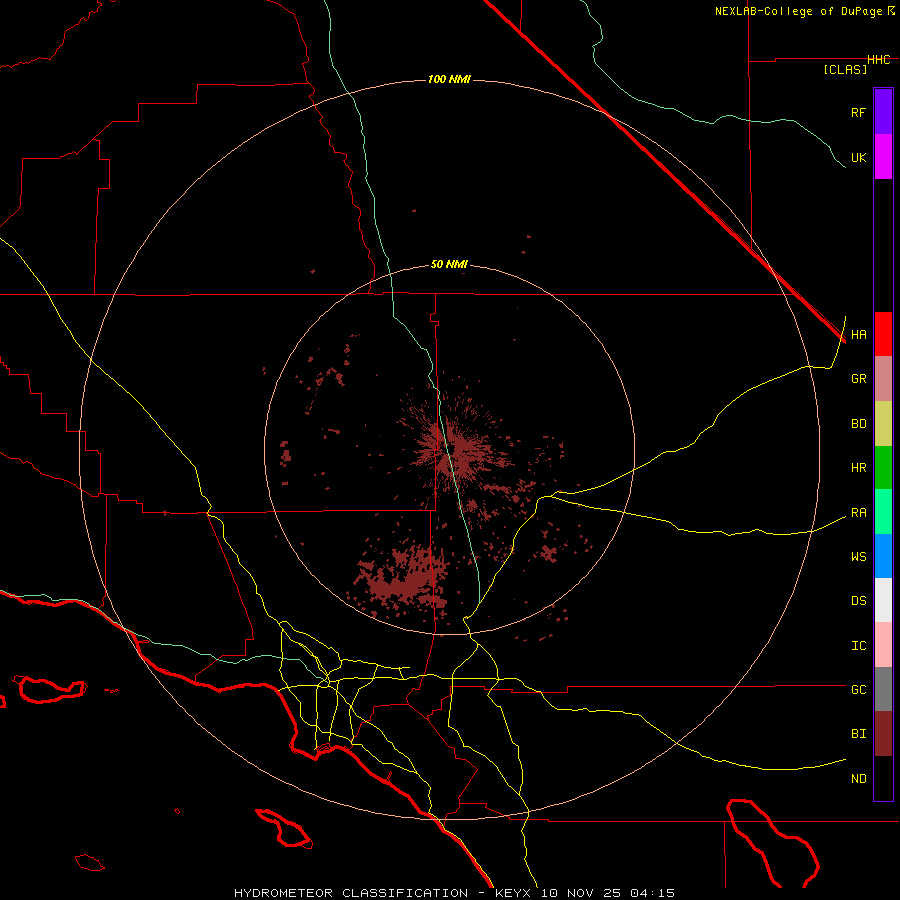This screenshot has height=900, width=900.
Task: Click the HA legend label
Action: (x=858, y=335)
